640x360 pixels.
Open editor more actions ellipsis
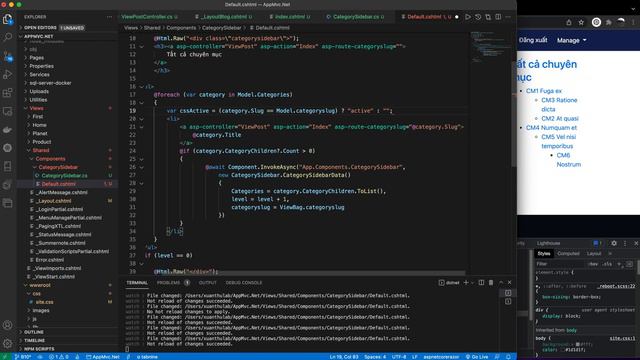click(508, 17)
